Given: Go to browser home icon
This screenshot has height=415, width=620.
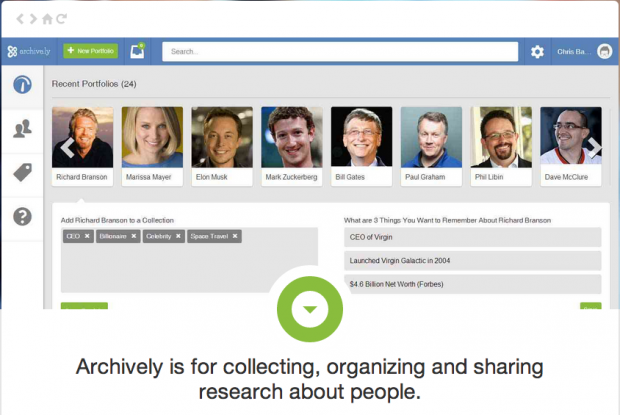Looking at the screenshot, I should coord(47,19).
